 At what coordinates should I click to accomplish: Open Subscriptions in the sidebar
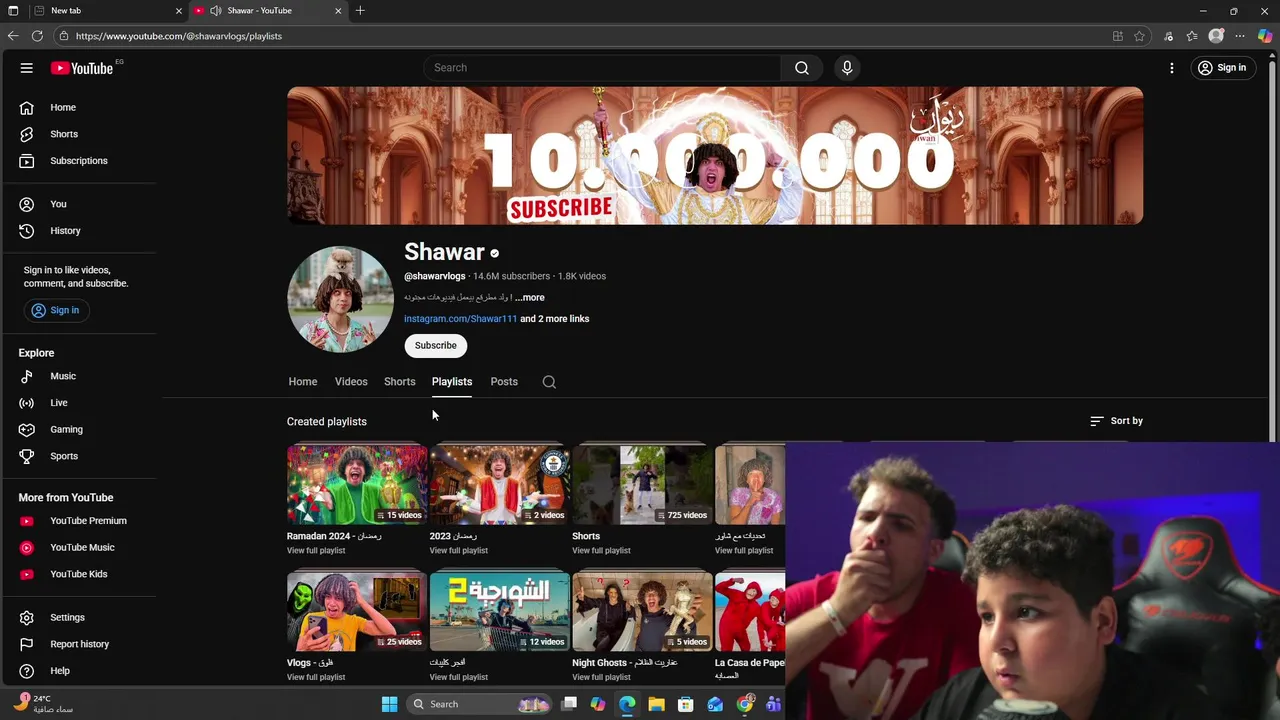[x=80, y=161]
